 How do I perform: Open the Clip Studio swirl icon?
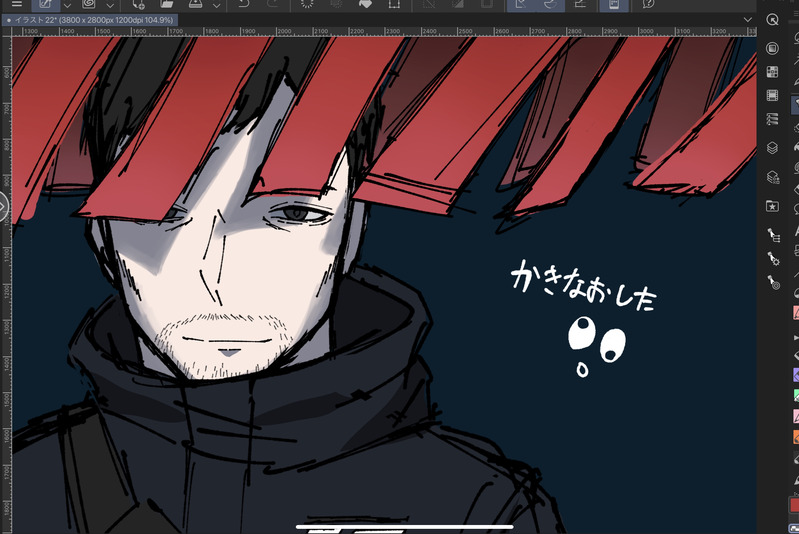(89, 4)
